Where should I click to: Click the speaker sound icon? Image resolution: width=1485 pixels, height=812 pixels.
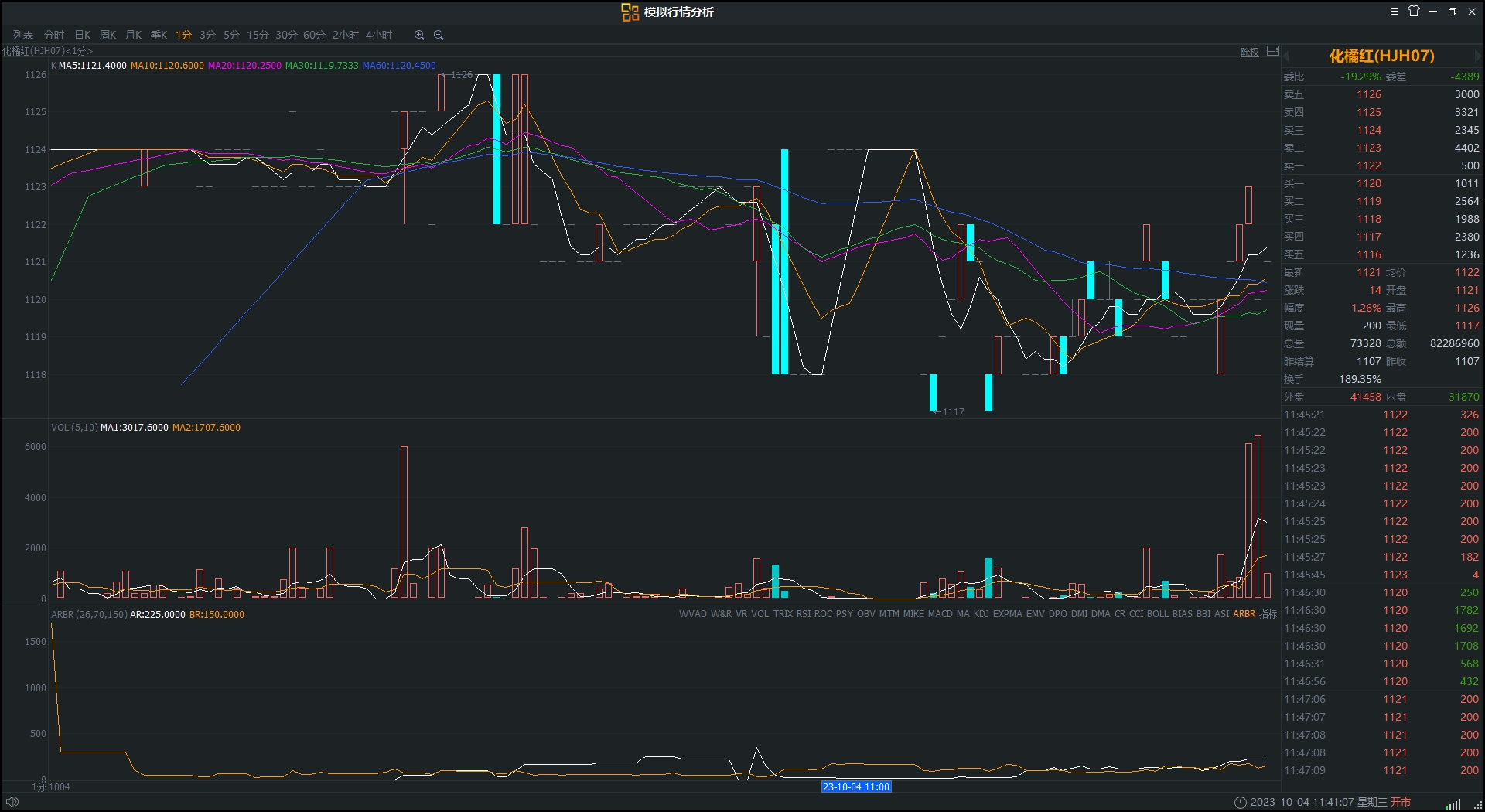pyautogui.click(x=12, y=802)
